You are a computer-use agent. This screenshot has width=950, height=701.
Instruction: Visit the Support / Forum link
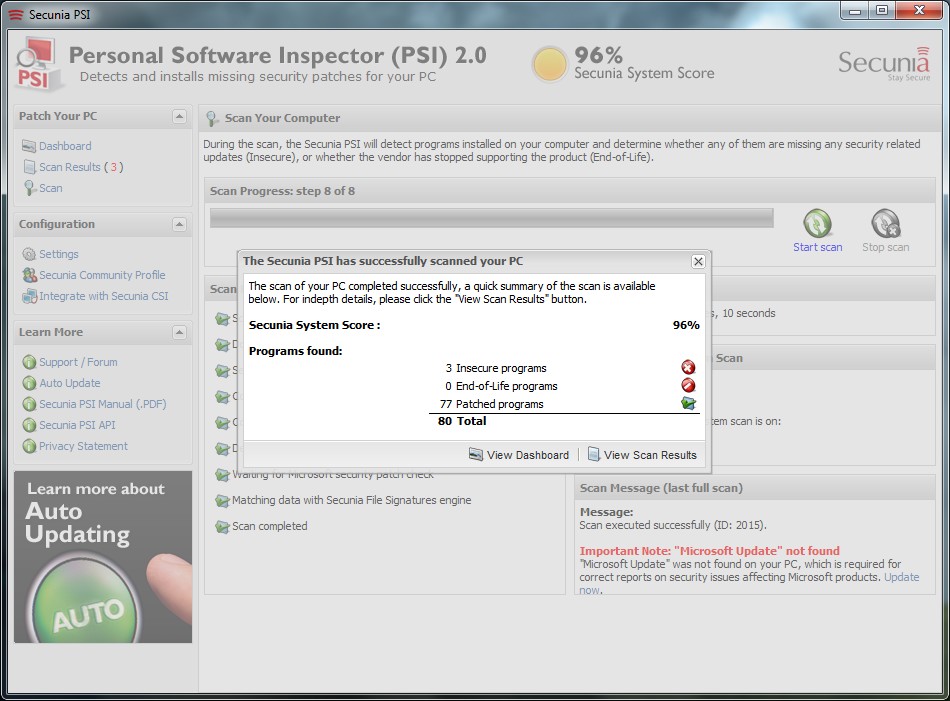[78, 362]
